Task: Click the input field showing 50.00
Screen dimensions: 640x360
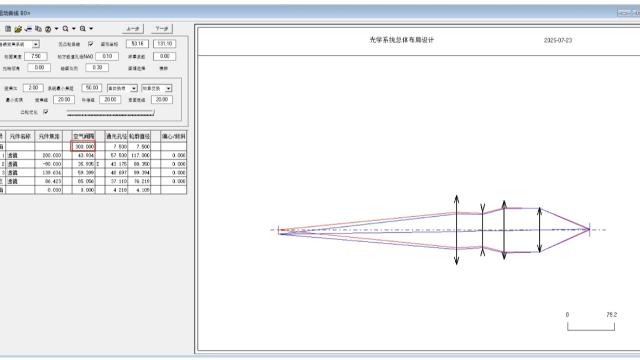Action: (x=91, y=88)
